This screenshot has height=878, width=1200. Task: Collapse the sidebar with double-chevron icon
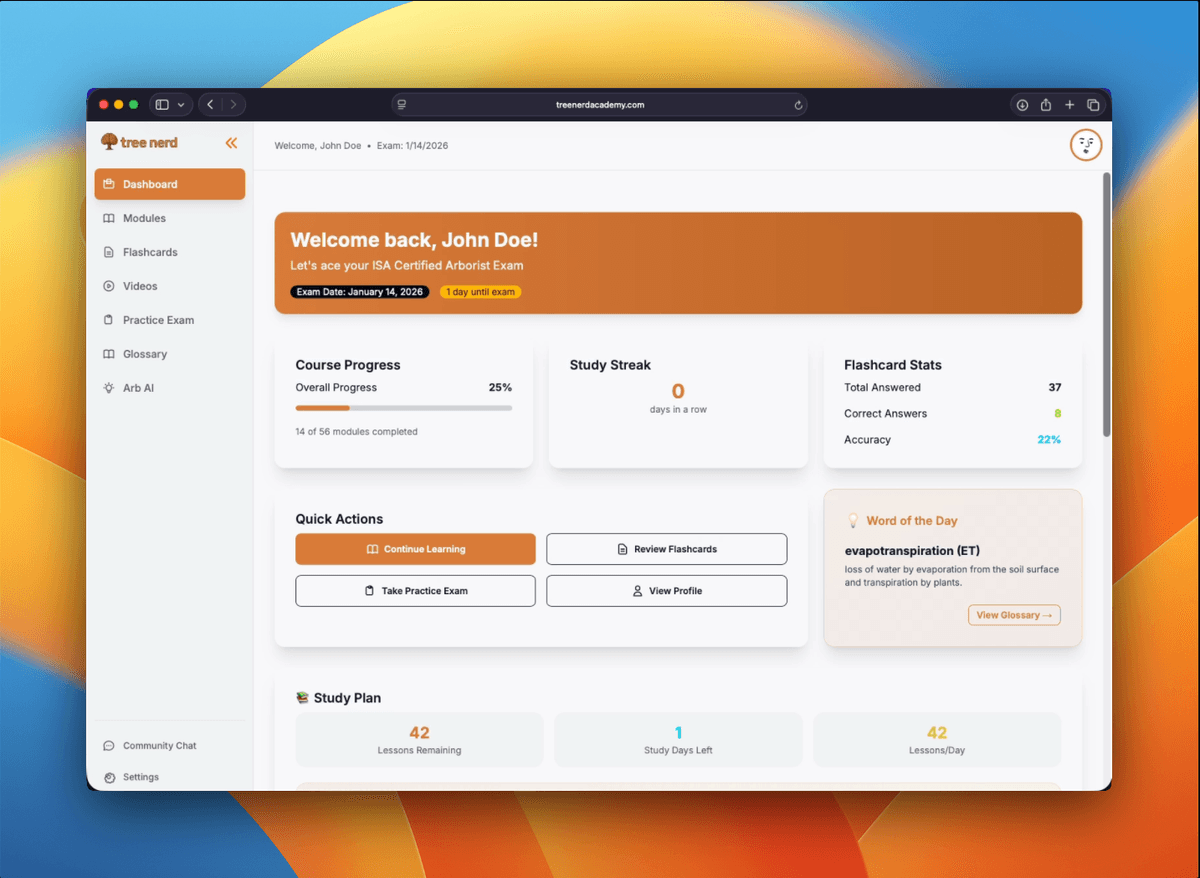click(231, 143)
